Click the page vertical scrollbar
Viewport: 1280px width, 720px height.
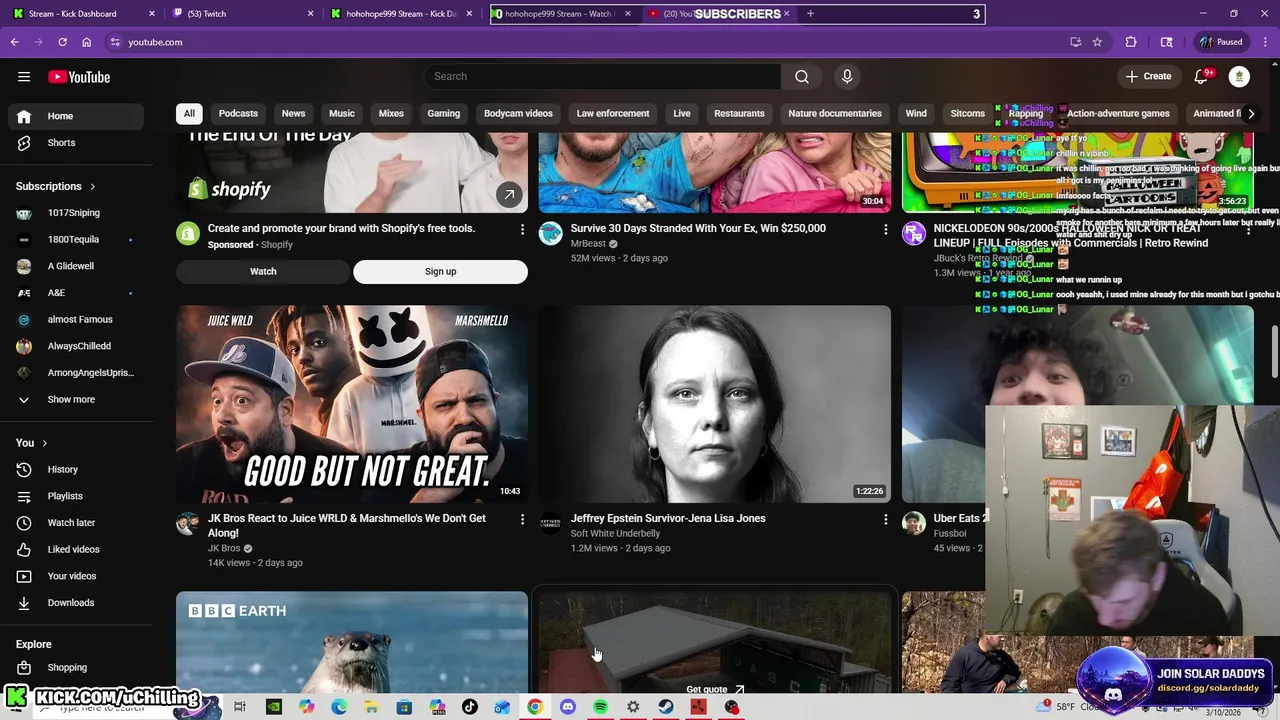(x=1274, y=350)
